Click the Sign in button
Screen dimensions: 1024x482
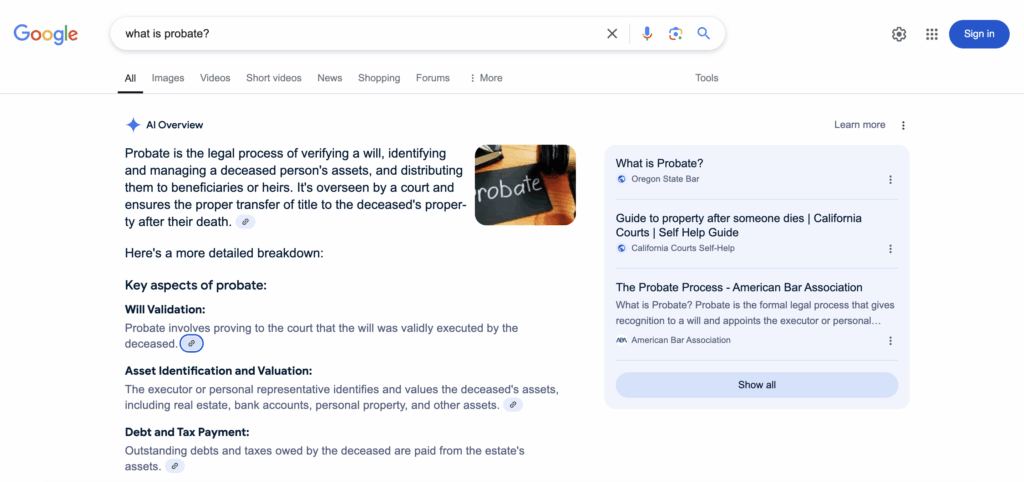[x=979, y=34]
